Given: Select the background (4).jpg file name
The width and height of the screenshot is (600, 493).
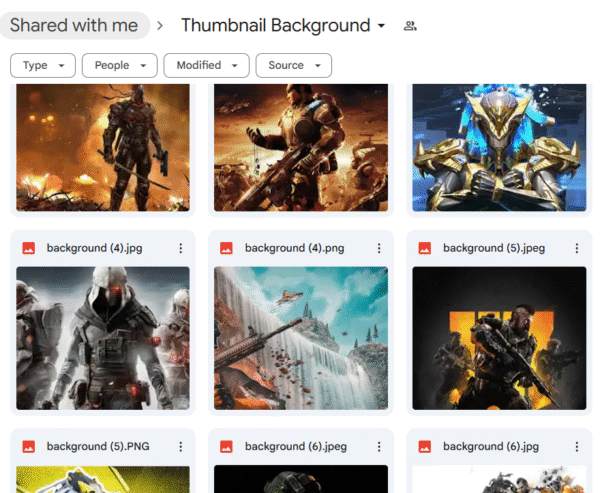Looking at the screenshot, I should 95,248.
